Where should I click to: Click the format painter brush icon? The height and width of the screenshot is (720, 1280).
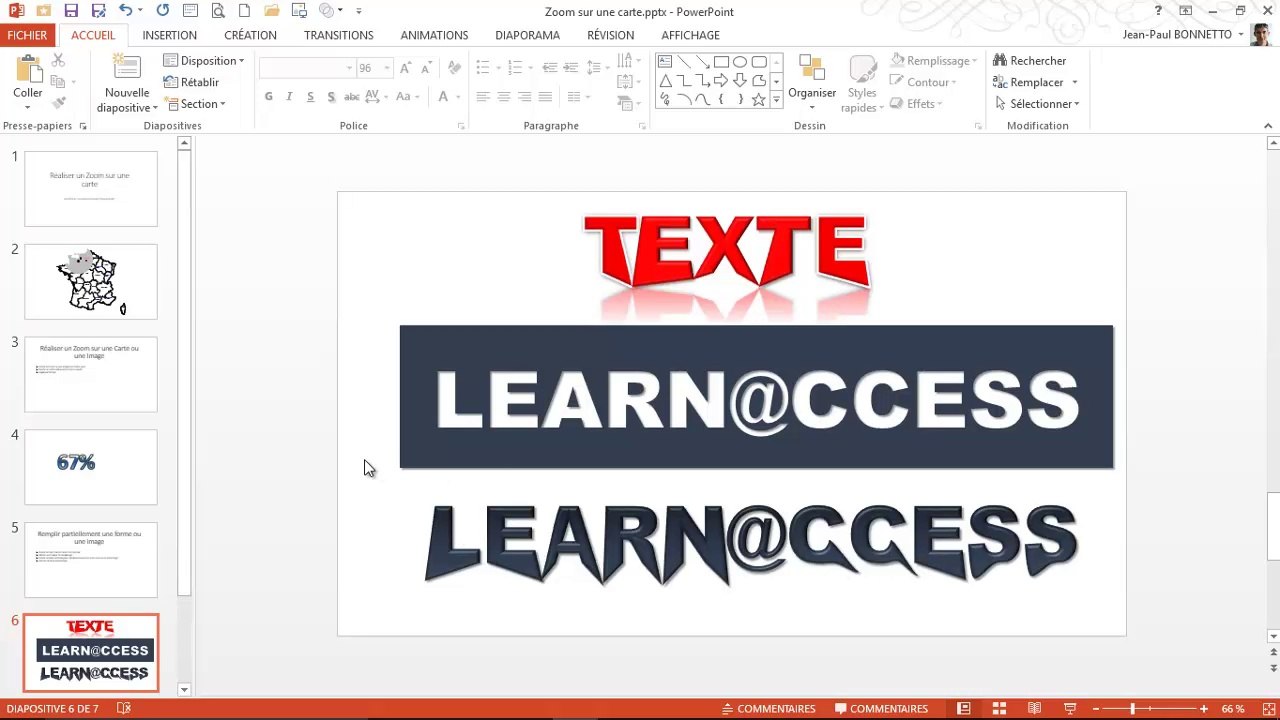click(x=58, y=103)
